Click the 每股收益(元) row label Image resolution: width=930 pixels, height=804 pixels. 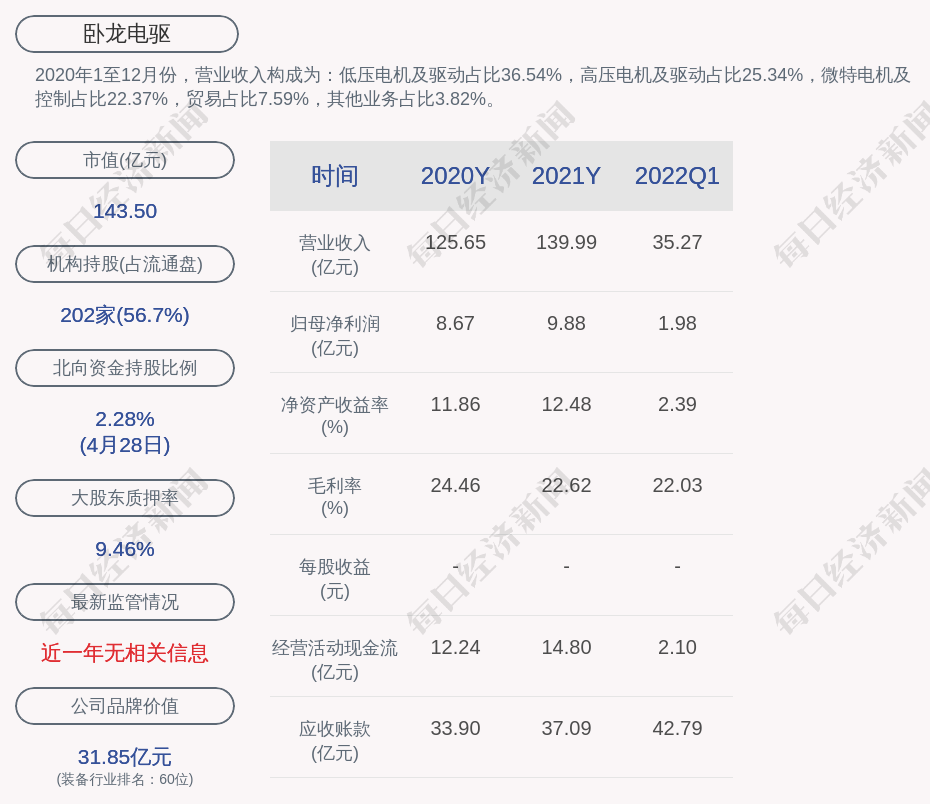[x=335, y=579]
